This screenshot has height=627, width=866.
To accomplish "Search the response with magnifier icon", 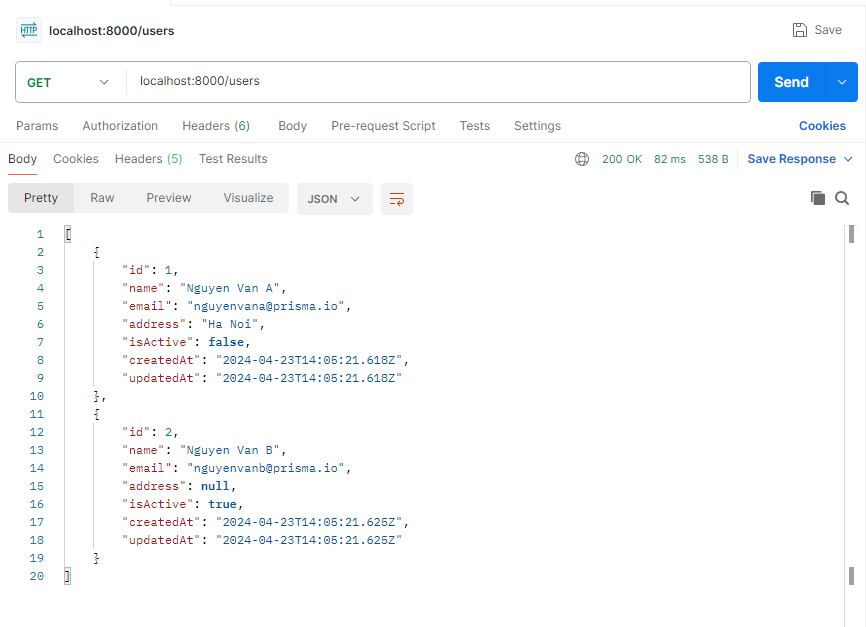I will tap(842, 198).
